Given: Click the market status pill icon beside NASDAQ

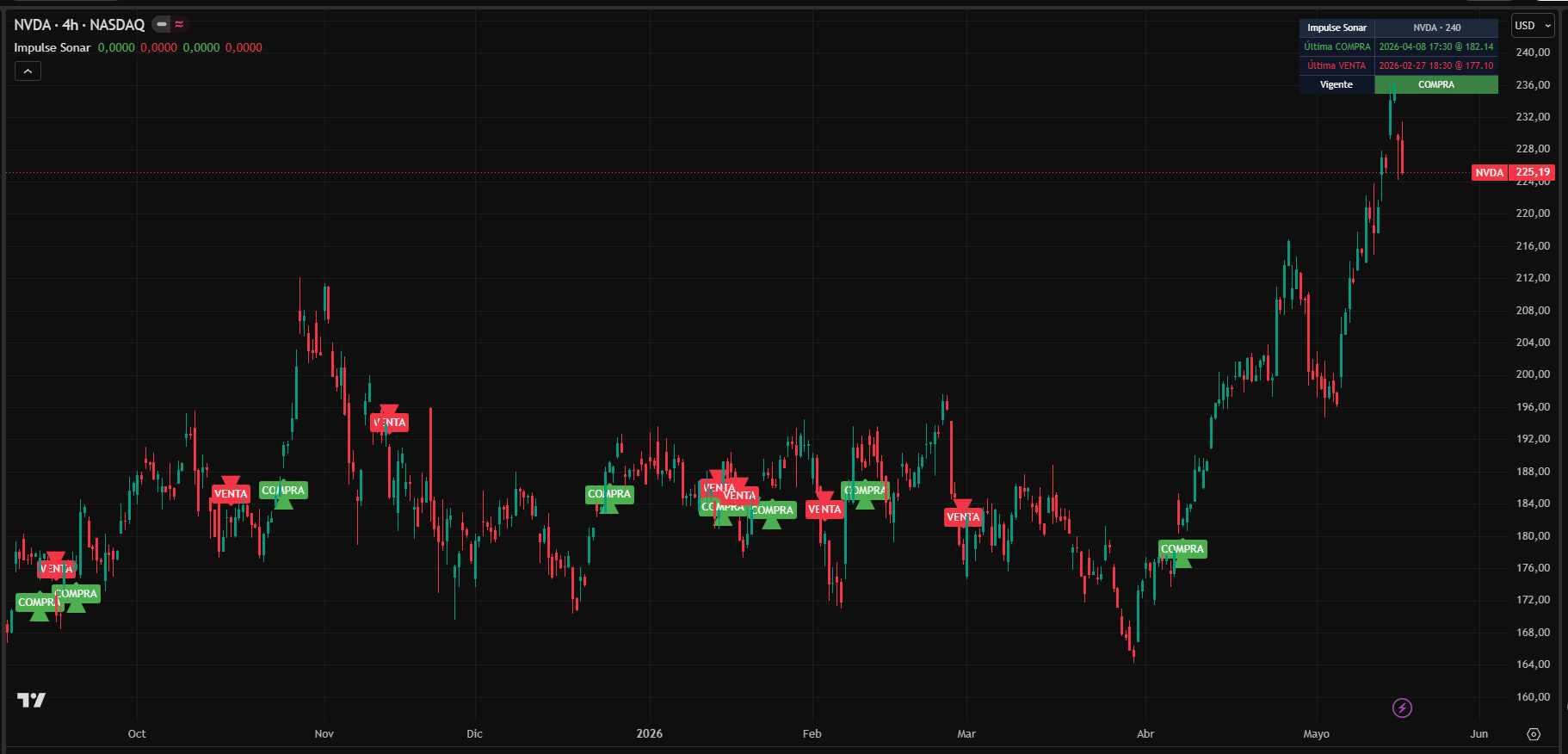Looking at the screenshot, I should tap(161, 24).
